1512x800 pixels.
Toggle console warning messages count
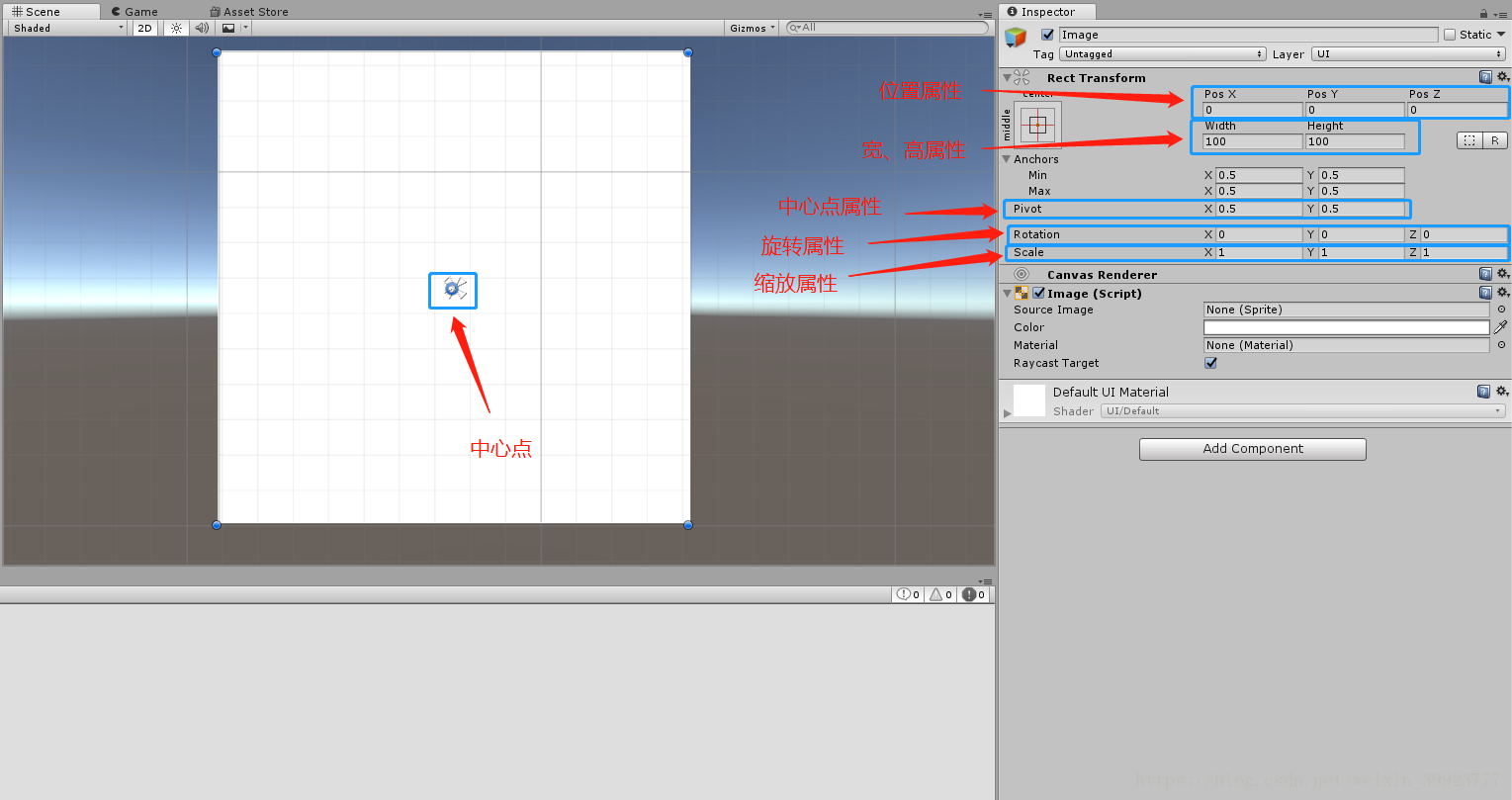click(940, 594)
